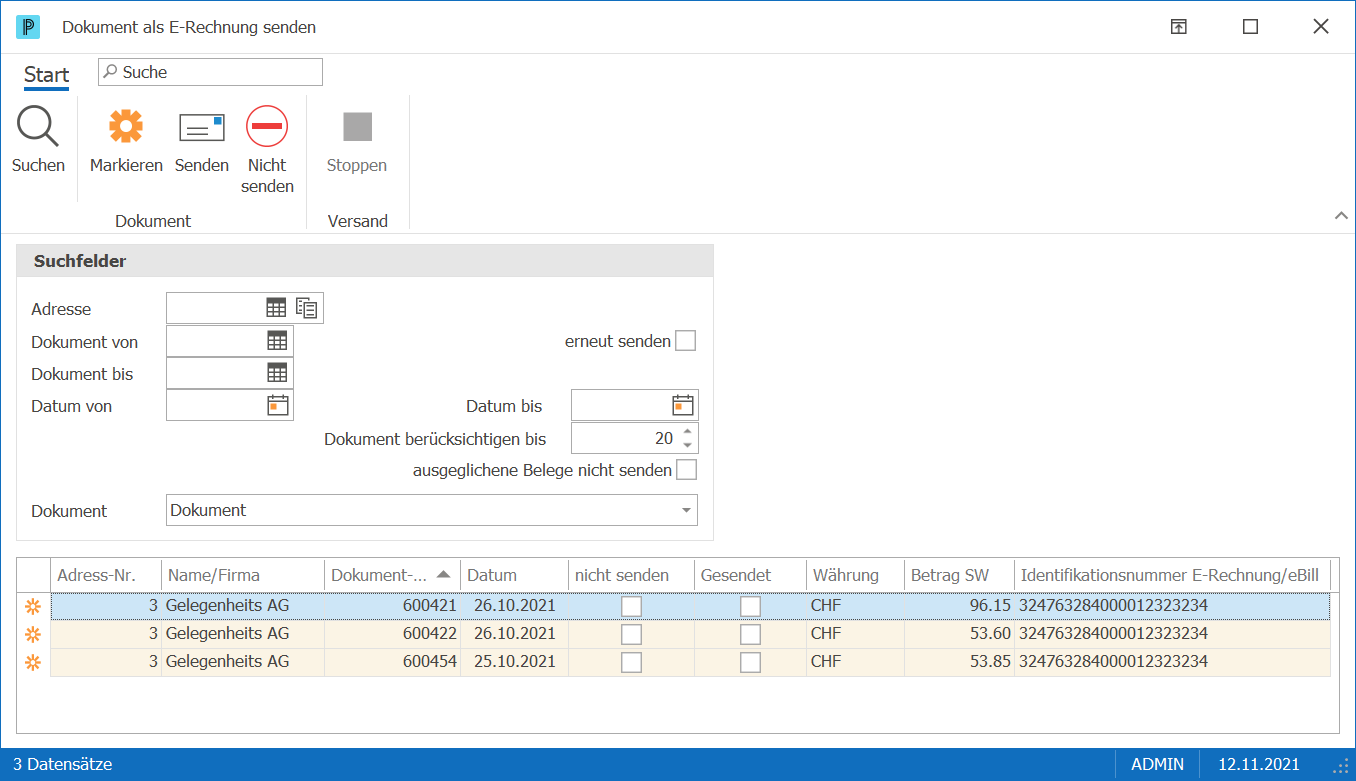Click the row marker icon for document 600422

coord(32,634)
